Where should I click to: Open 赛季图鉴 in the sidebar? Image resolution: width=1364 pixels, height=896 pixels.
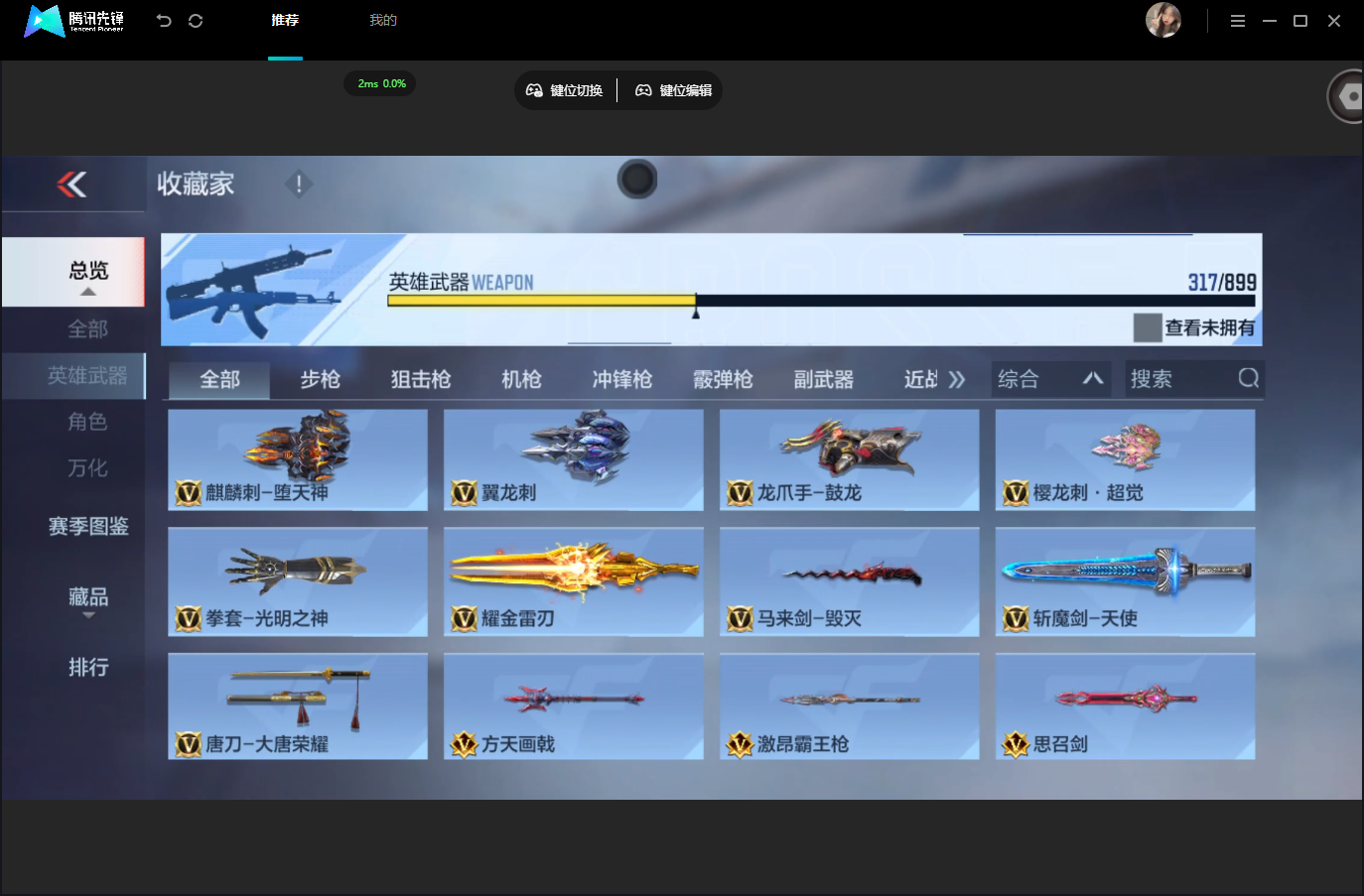point(88,526)
